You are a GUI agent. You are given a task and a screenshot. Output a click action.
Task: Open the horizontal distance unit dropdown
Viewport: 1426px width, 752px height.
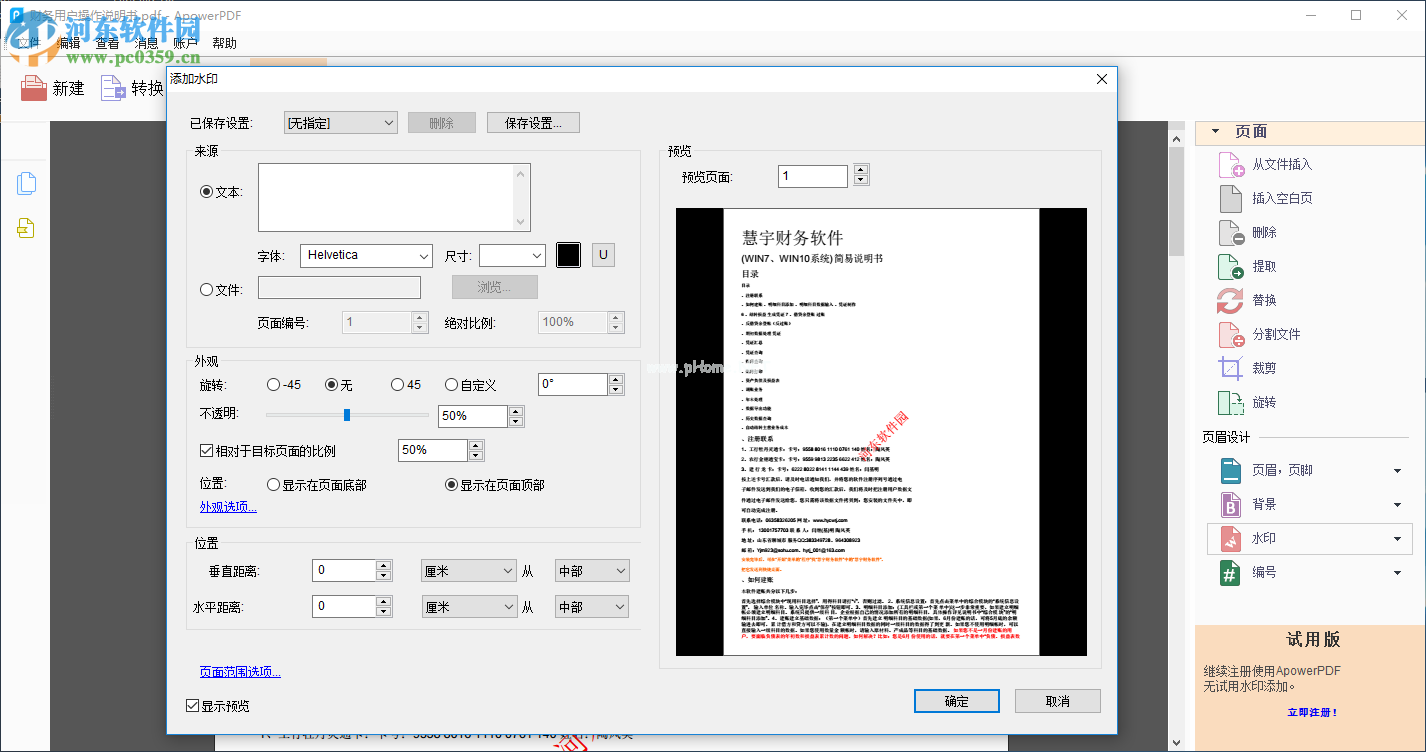468,607
